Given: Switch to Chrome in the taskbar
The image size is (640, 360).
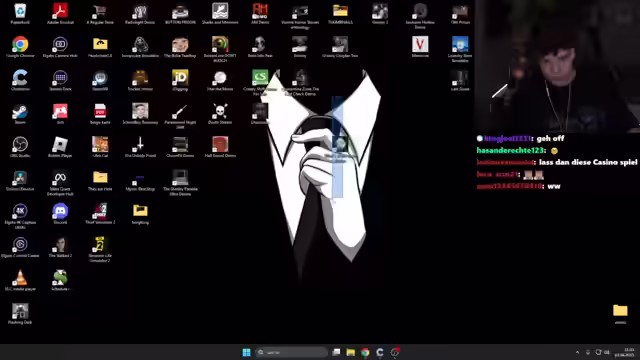Looking at the screenshot, I should tap(365, 352).
